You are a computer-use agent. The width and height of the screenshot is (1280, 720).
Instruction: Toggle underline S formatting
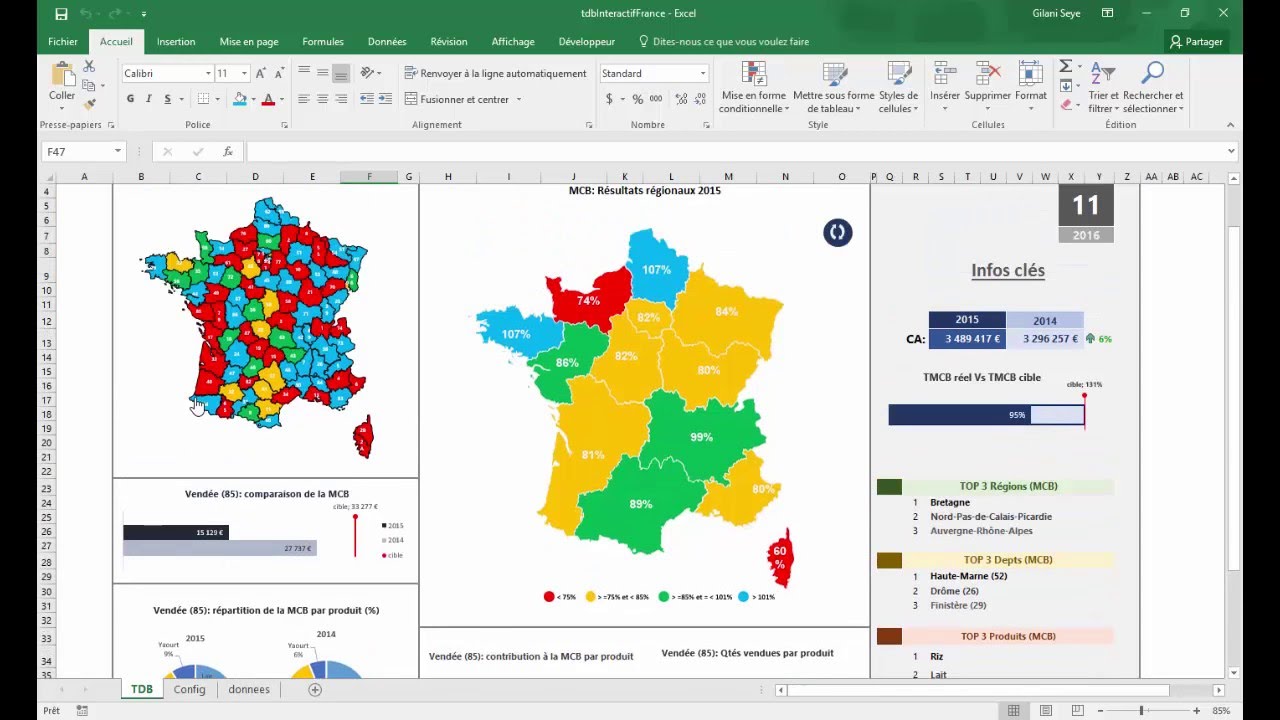coord(167,99)
